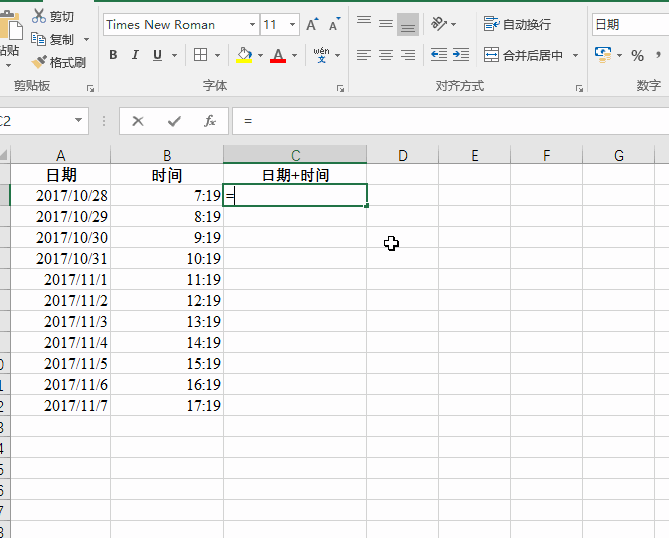669x538 pixels.
Task: Open the Times New Roman font dropdown
Action: 252,24
